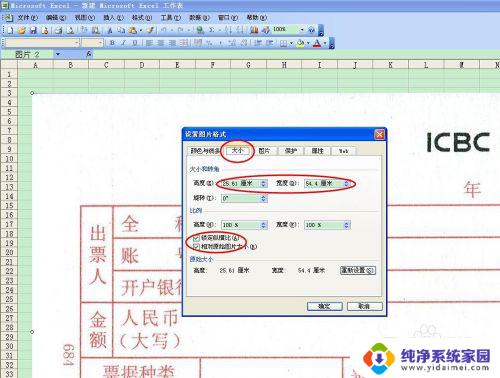The image size is (500, 378).
Task: Click the Name Box showing 图片 2
Action: click(28, 54)
